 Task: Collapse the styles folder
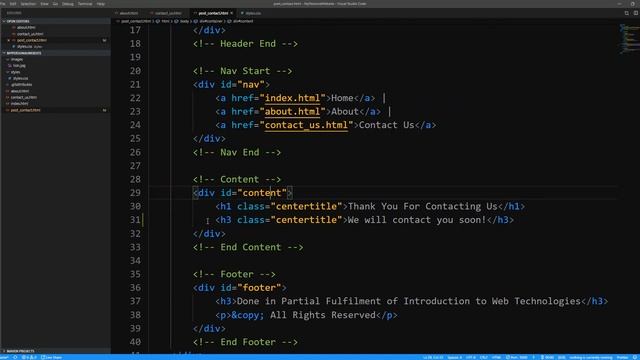(16, 72)
